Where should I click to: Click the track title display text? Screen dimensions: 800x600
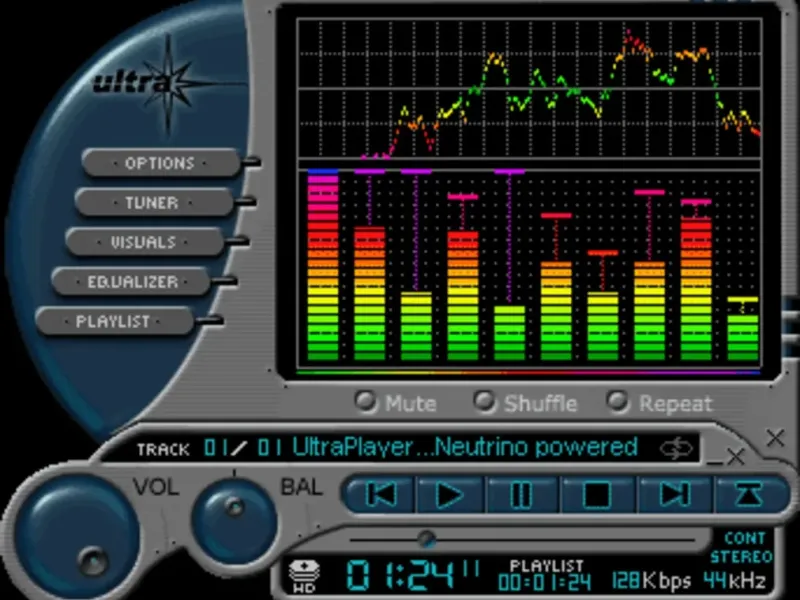465,447
